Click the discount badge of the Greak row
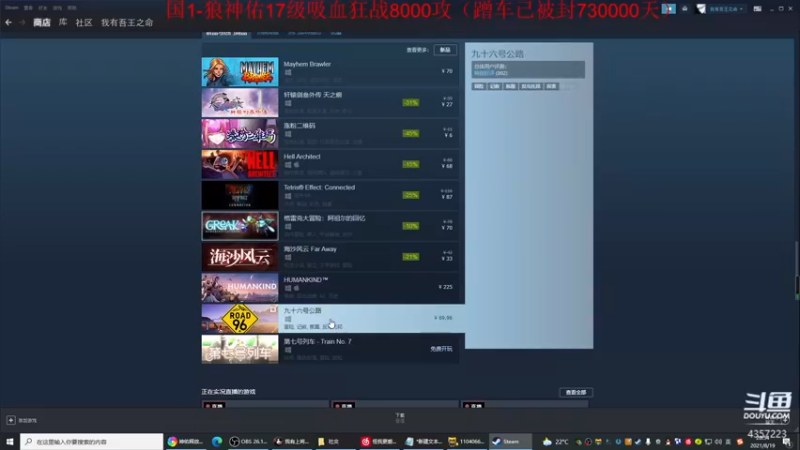This screenshot has width=800, height=450. point(411,226)
